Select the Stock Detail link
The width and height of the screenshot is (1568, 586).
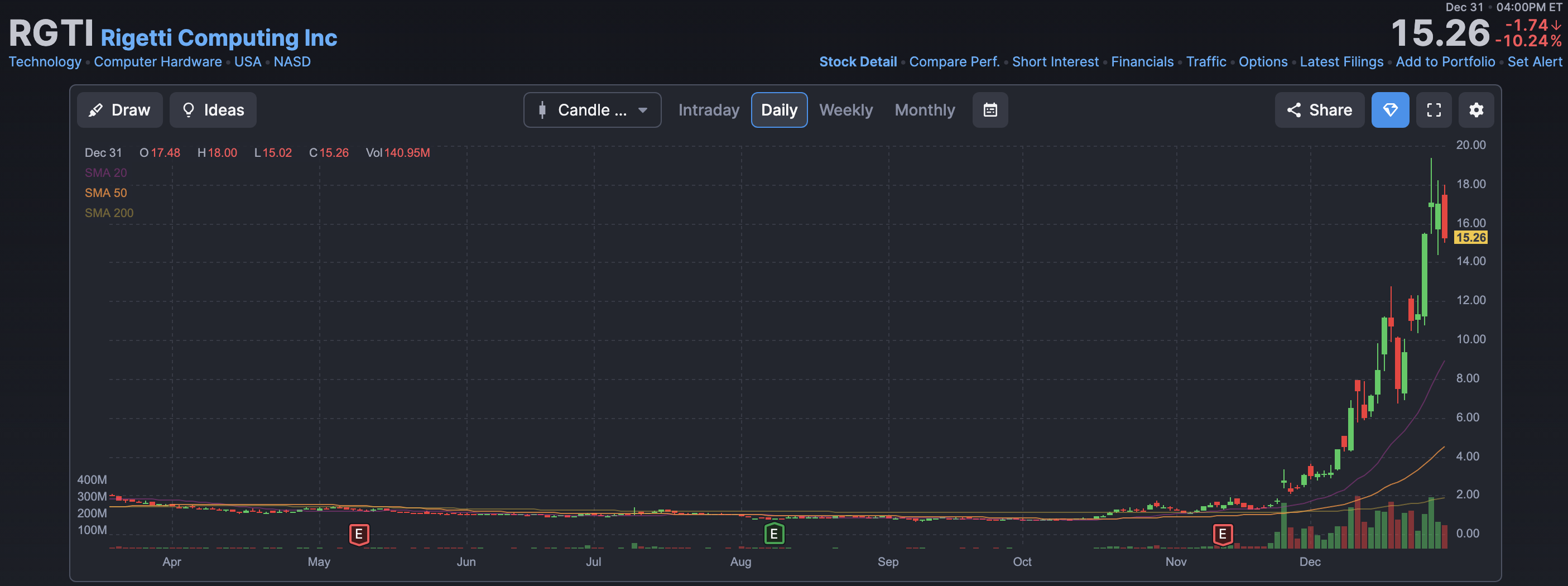click(858, 62)
